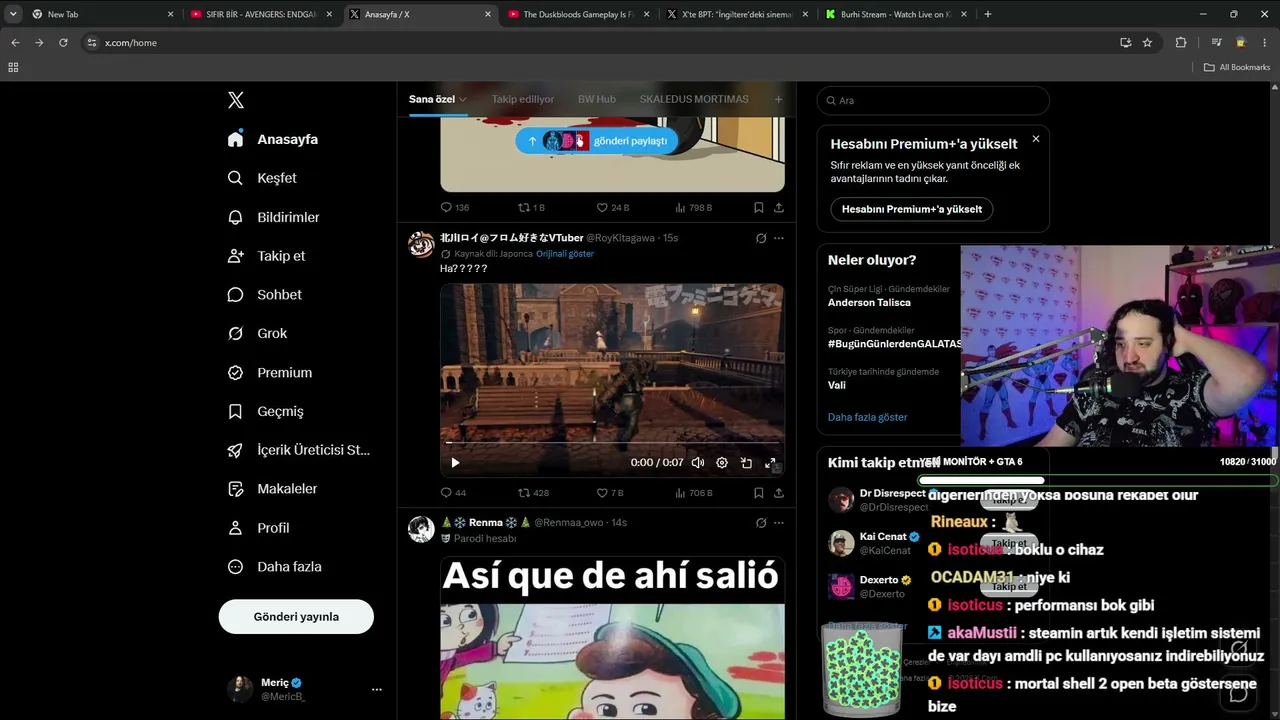The width and height of the screenshot is (1280, 720).
Task: Open picture-in-picture for the video
Action: (746, 463)
